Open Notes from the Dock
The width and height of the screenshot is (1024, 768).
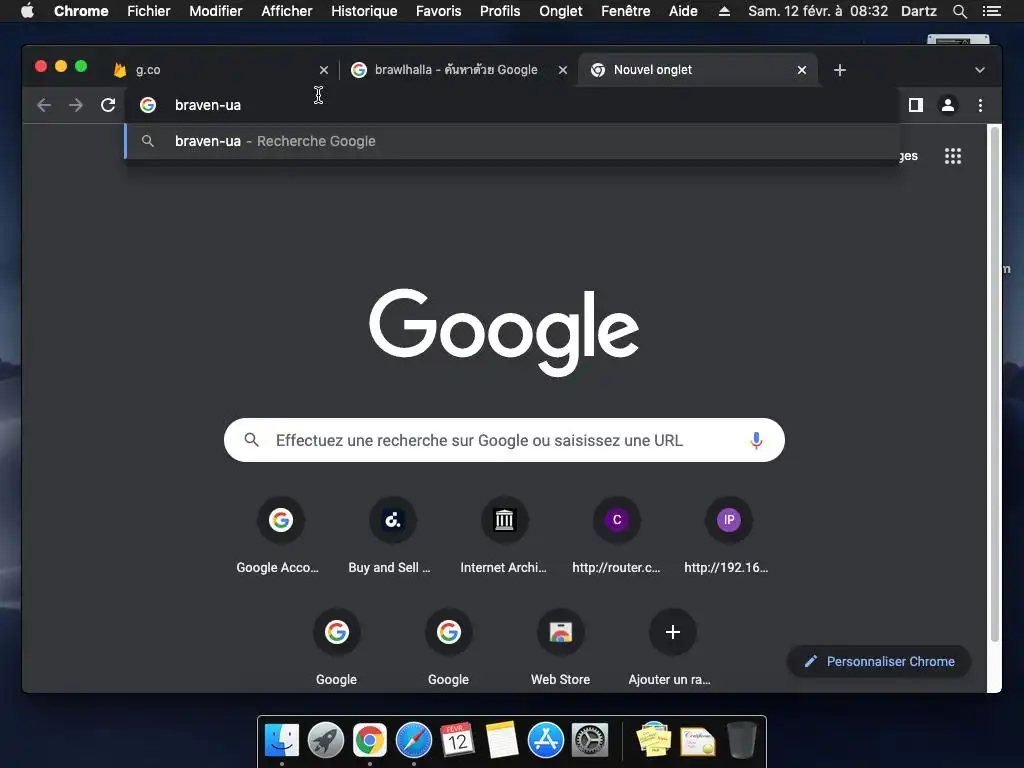(x=502, y=741)
